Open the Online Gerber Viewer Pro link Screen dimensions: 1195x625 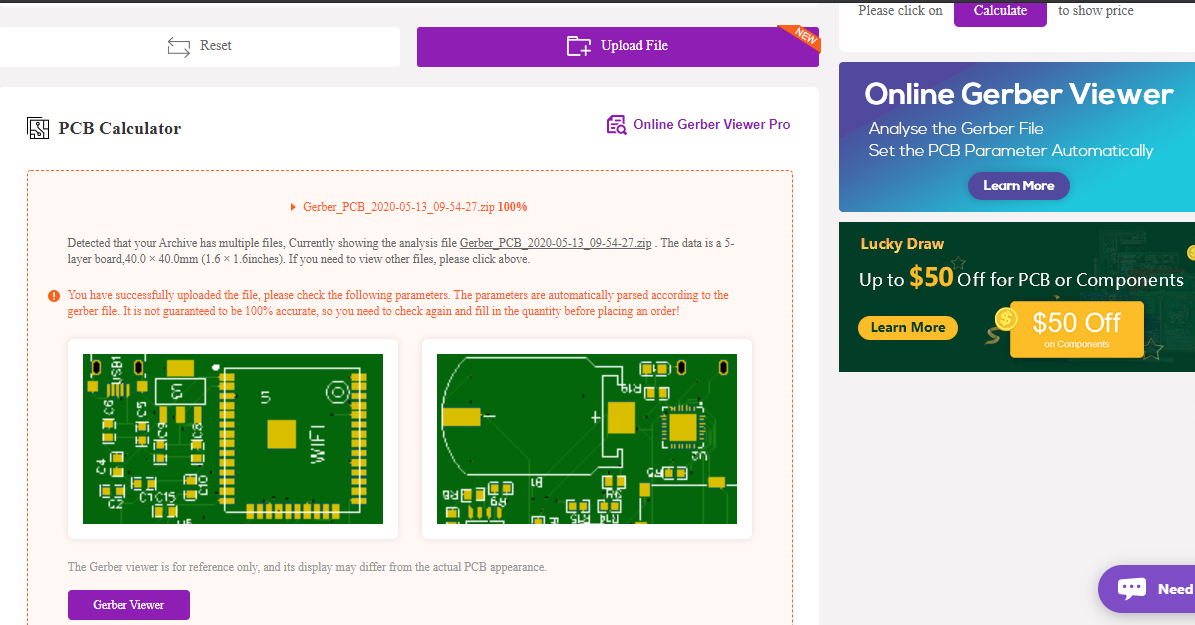click(x=711, y=125)
